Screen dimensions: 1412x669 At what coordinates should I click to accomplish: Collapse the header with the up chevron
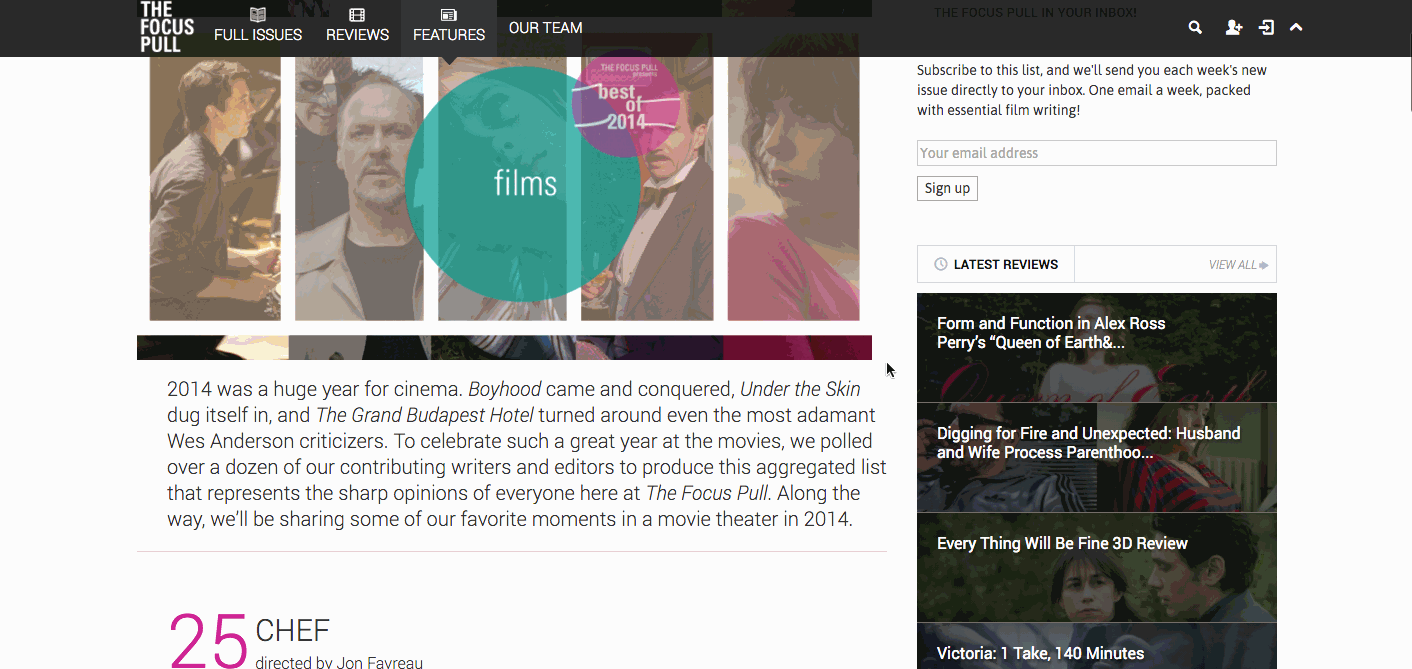click(1296, 28)
